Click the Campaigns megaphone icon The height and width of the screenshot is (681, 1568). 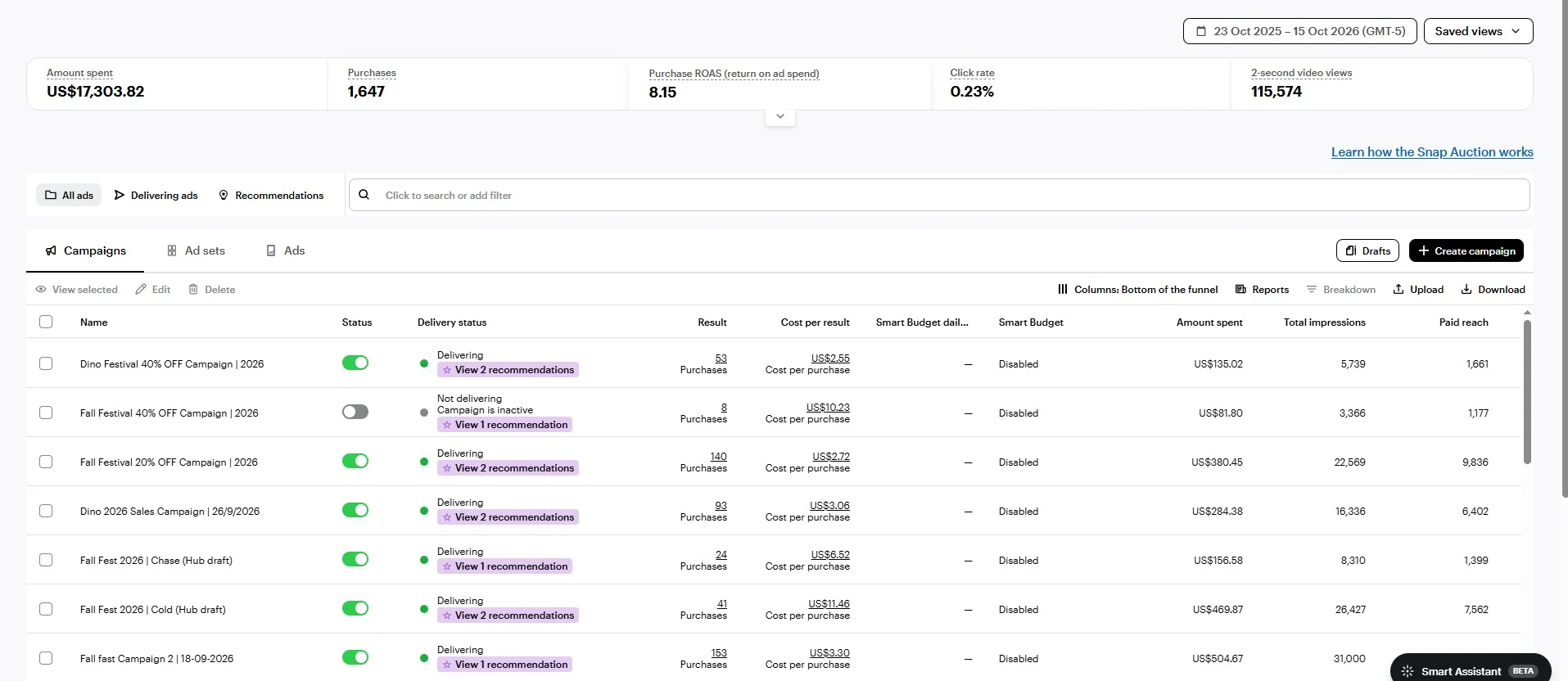pos(51,250)
